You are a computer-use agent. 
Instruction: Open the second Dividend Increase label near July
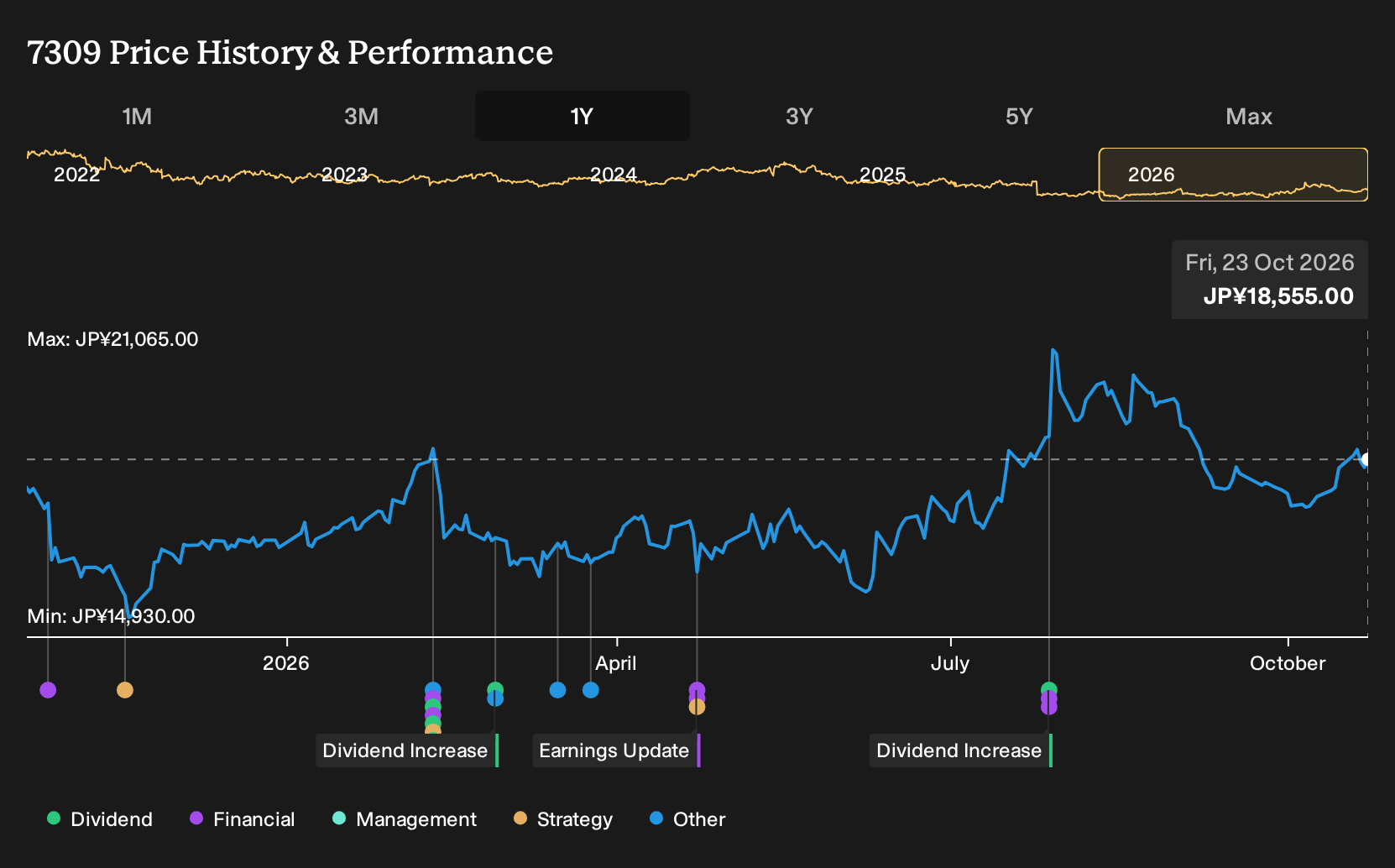961,750
